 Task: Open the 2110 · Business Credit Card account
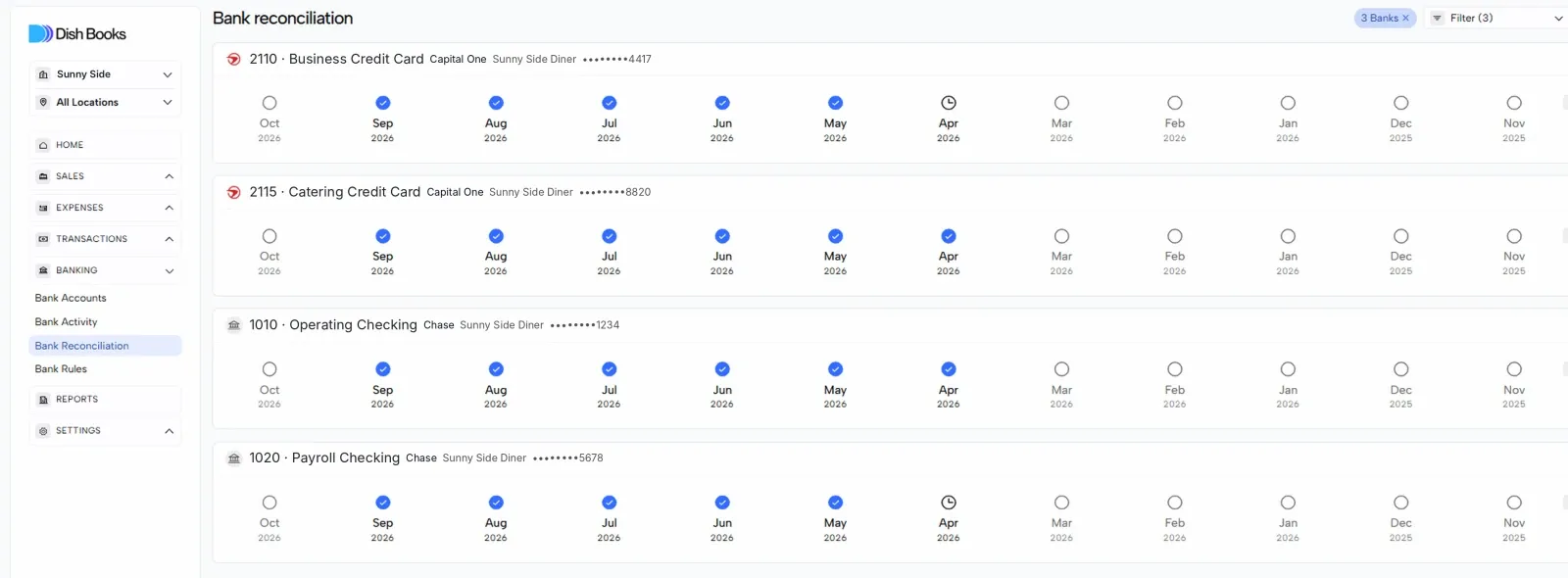pos(336,59)
